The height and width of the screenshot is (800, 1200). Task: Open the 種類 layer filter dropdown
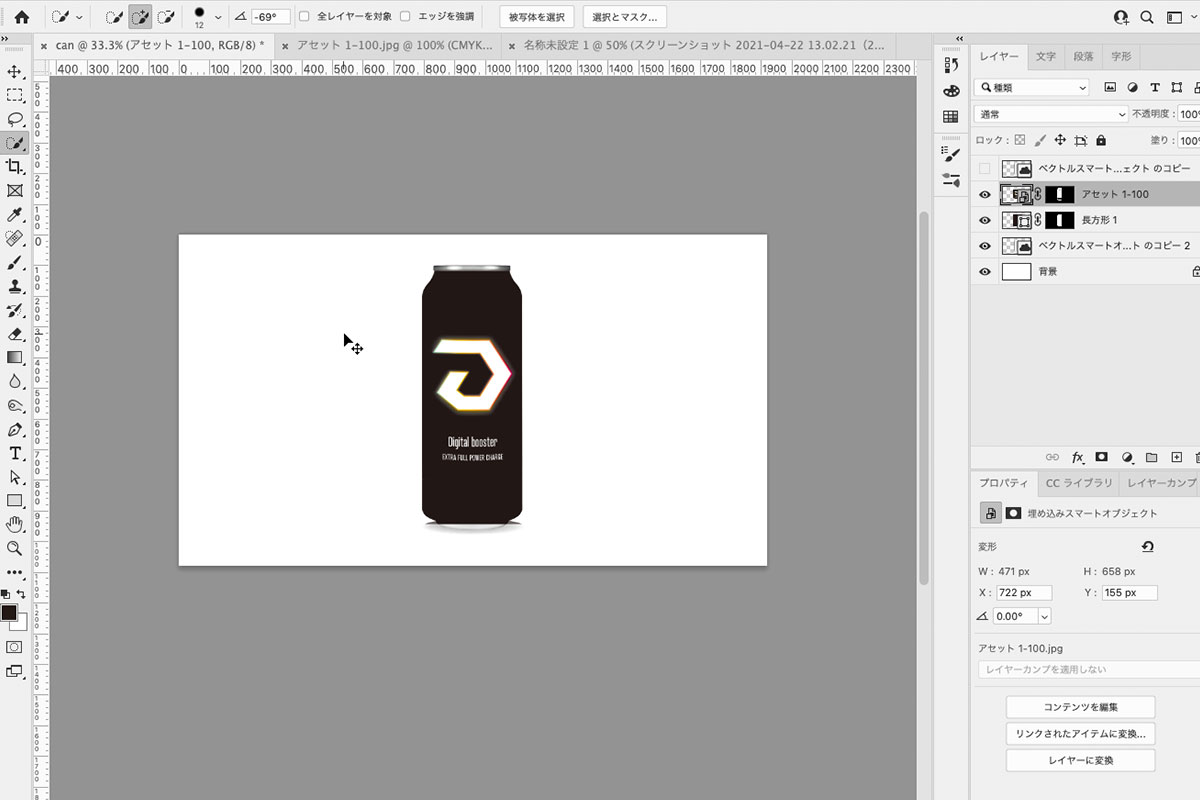point(1032,88)
